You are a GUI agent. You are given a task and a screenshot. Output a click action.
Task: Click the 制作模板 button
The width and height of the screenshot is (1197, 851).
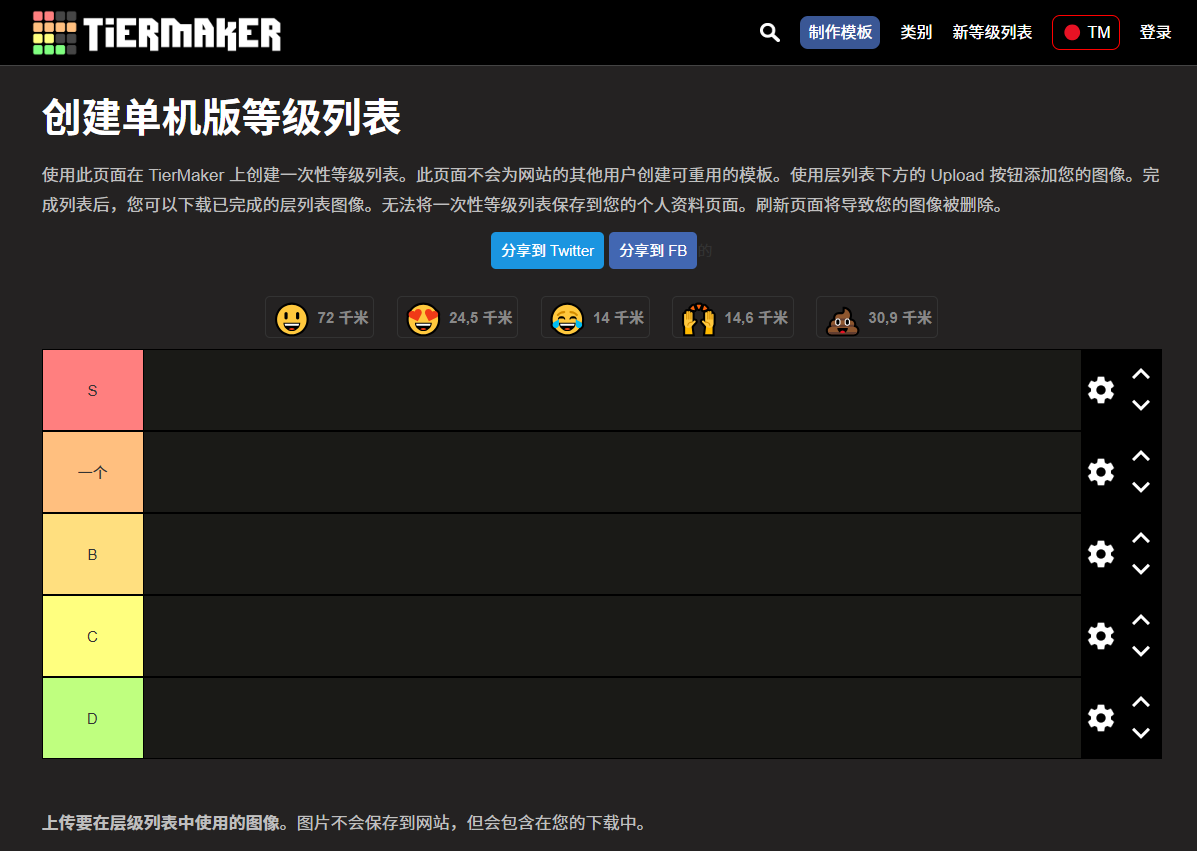click(x=840, y=32)
